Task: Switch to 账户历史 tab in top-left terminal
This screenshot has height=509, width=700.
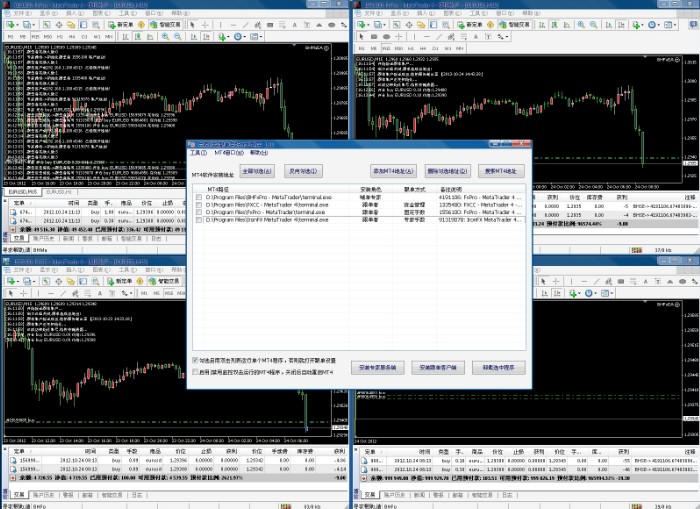Action: (44, 238)
